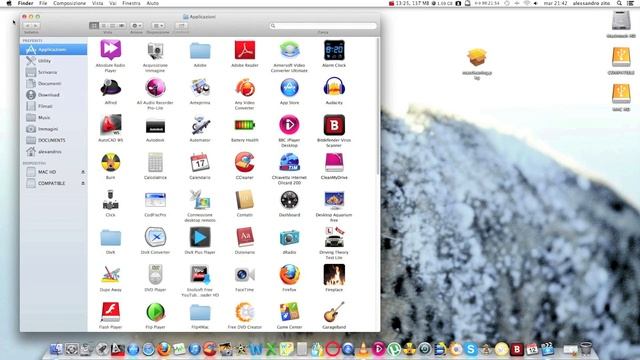Screen dimensions: 640x360
Task: Select the Dizionario book icon
Action: (x=244, y=237)
